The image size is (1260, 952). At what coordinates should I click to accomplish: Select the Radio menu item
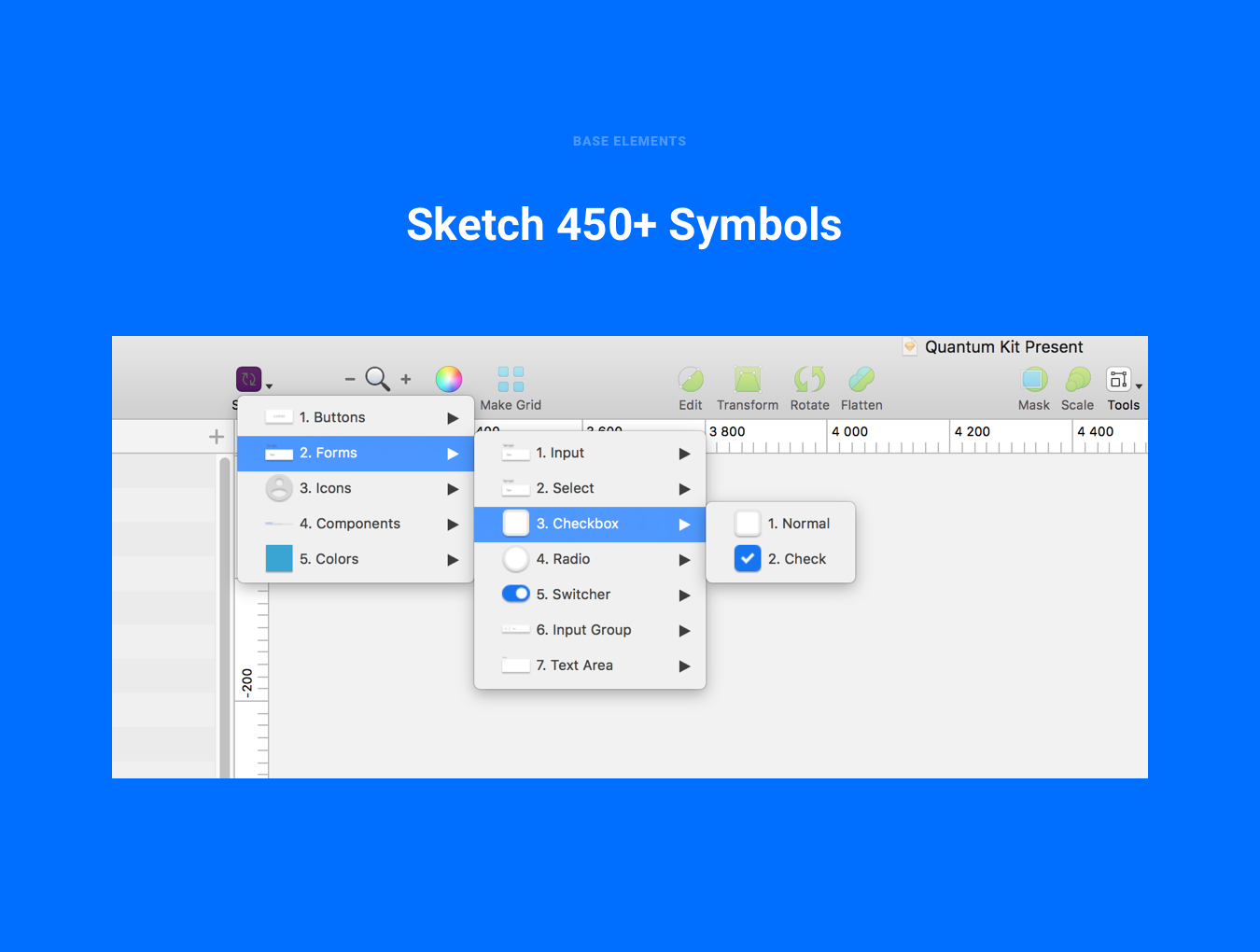563,559
